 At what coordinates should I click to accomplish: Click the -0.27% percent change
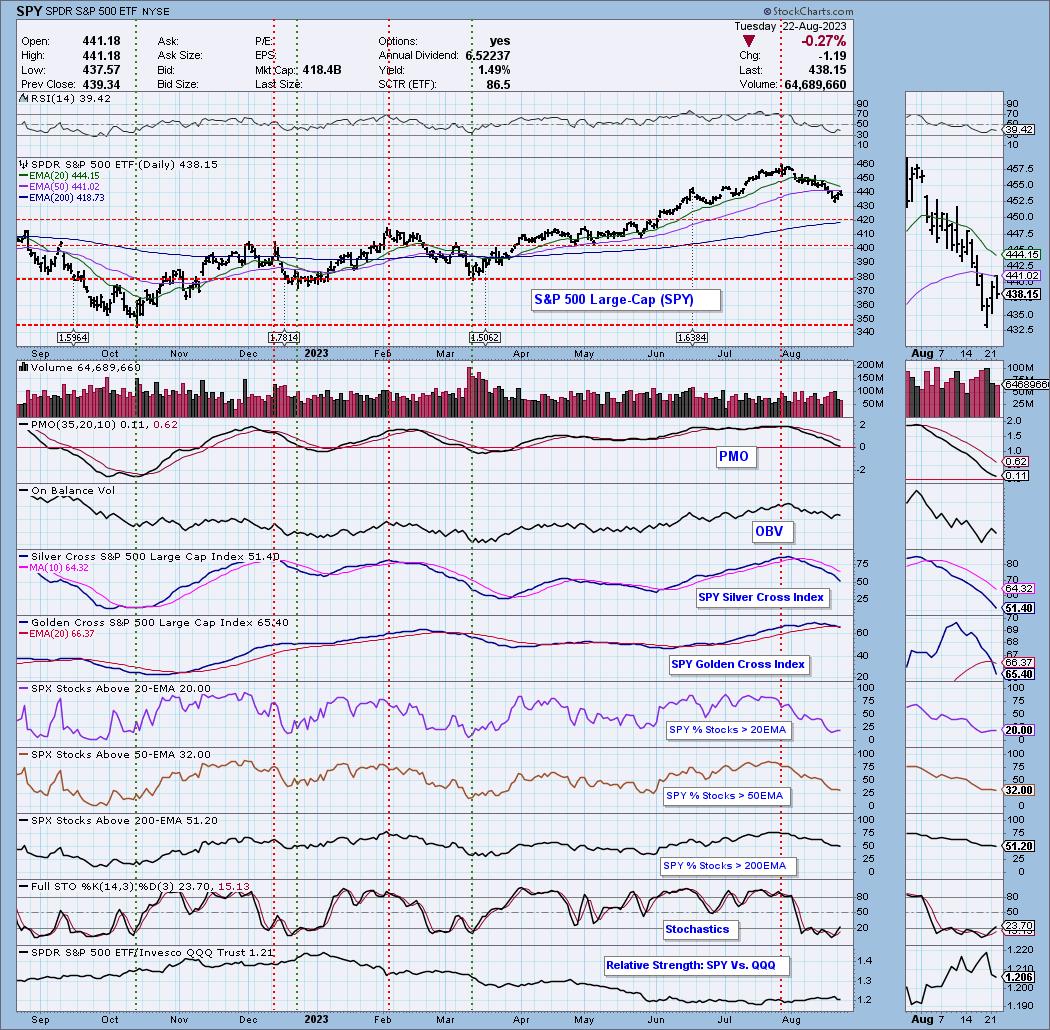tap(823, 42)
